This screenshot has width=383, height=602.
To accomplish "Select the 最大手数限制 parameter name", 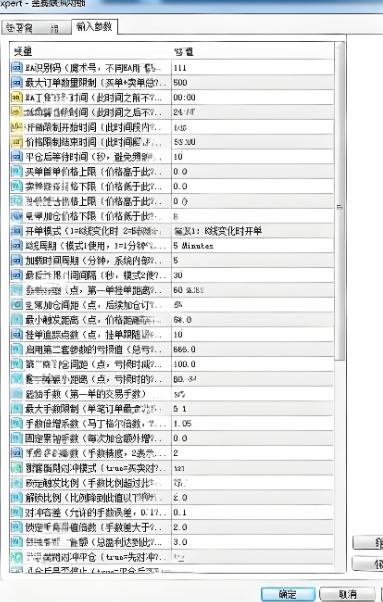I will 93,408.
